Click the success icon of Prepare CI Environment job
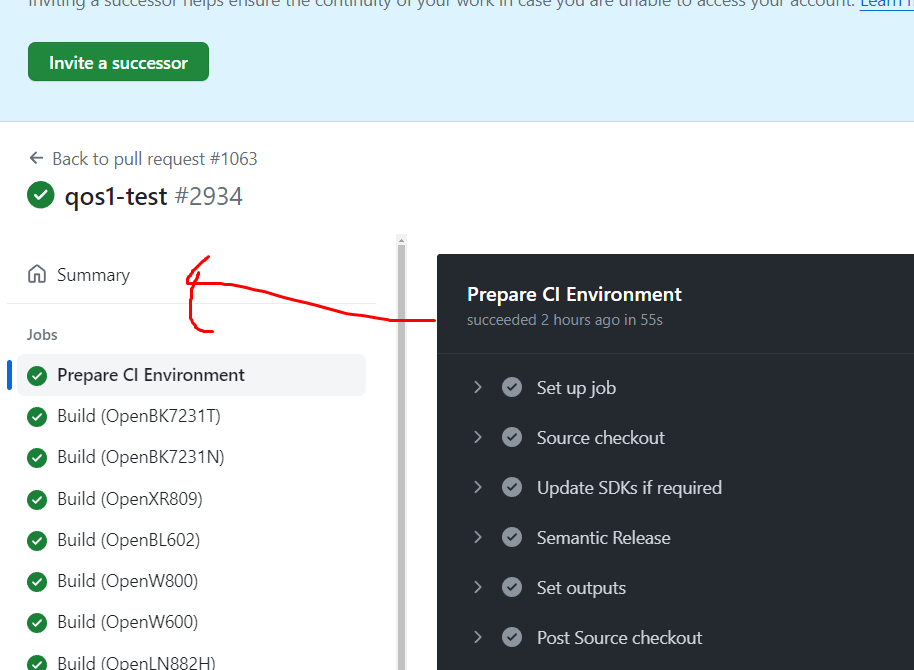914x670 pixels. 37,376
